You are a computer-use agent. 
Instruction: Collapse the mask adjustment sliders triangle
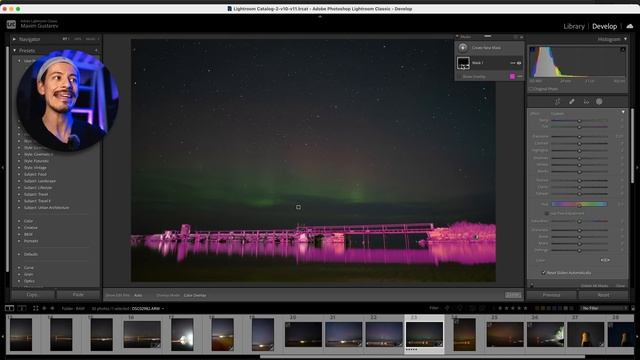click(x=623, y=112)
